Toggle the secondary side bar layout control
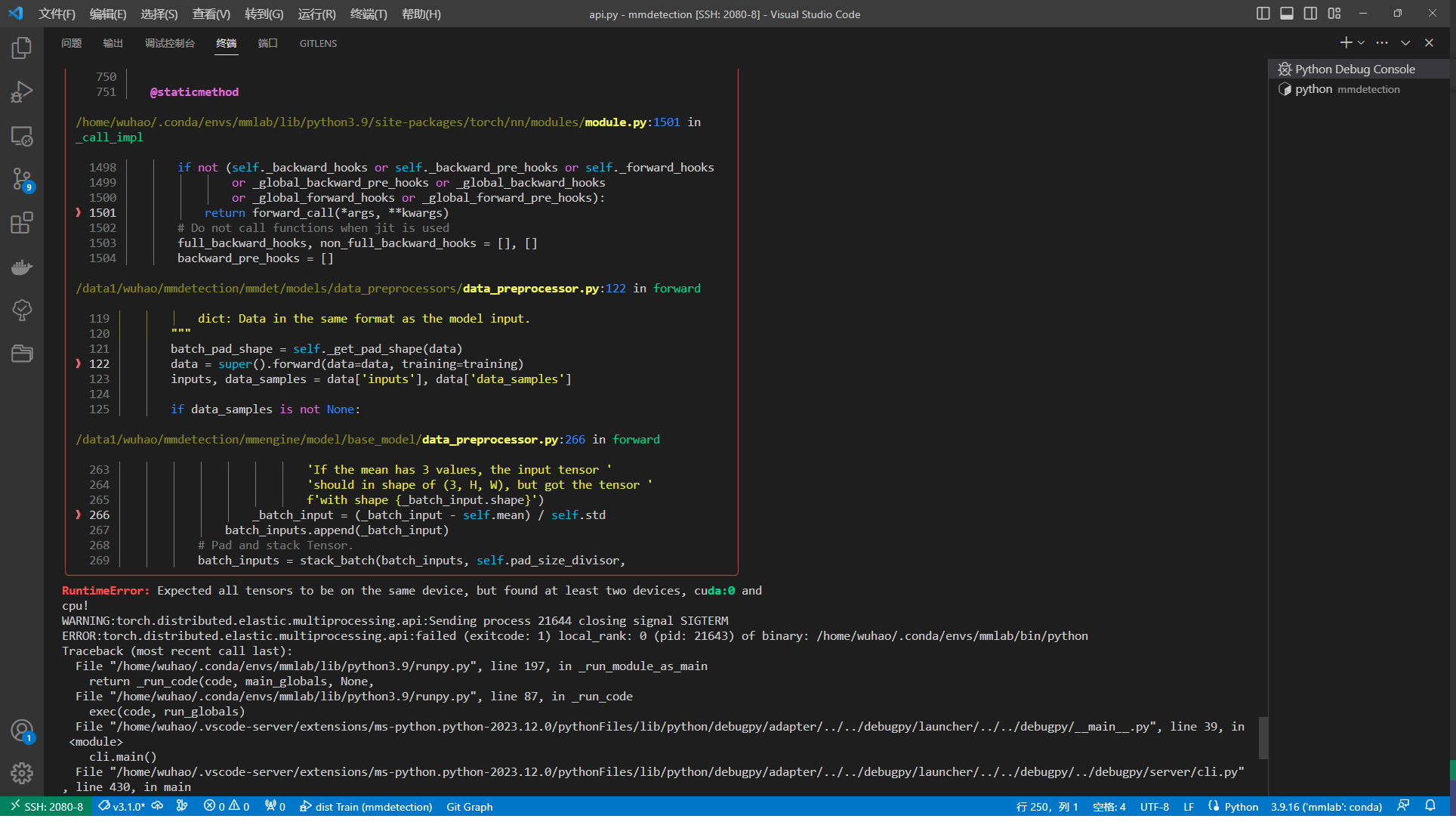1456x822 pixels. (1310, 13)
